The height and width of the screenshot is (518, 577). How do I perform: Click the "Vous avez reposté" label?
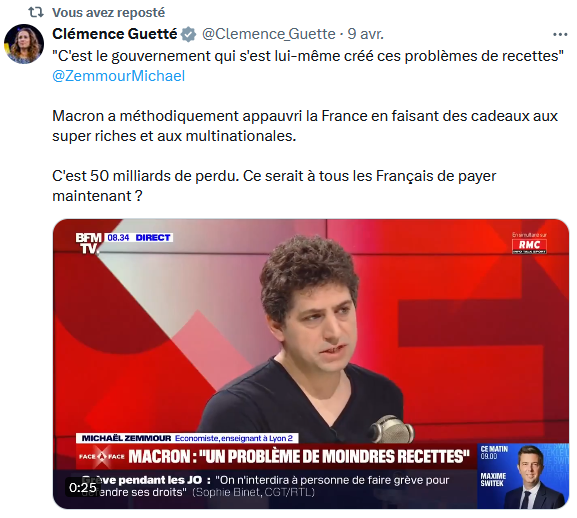pyautogui.click(x=109, y=13)
